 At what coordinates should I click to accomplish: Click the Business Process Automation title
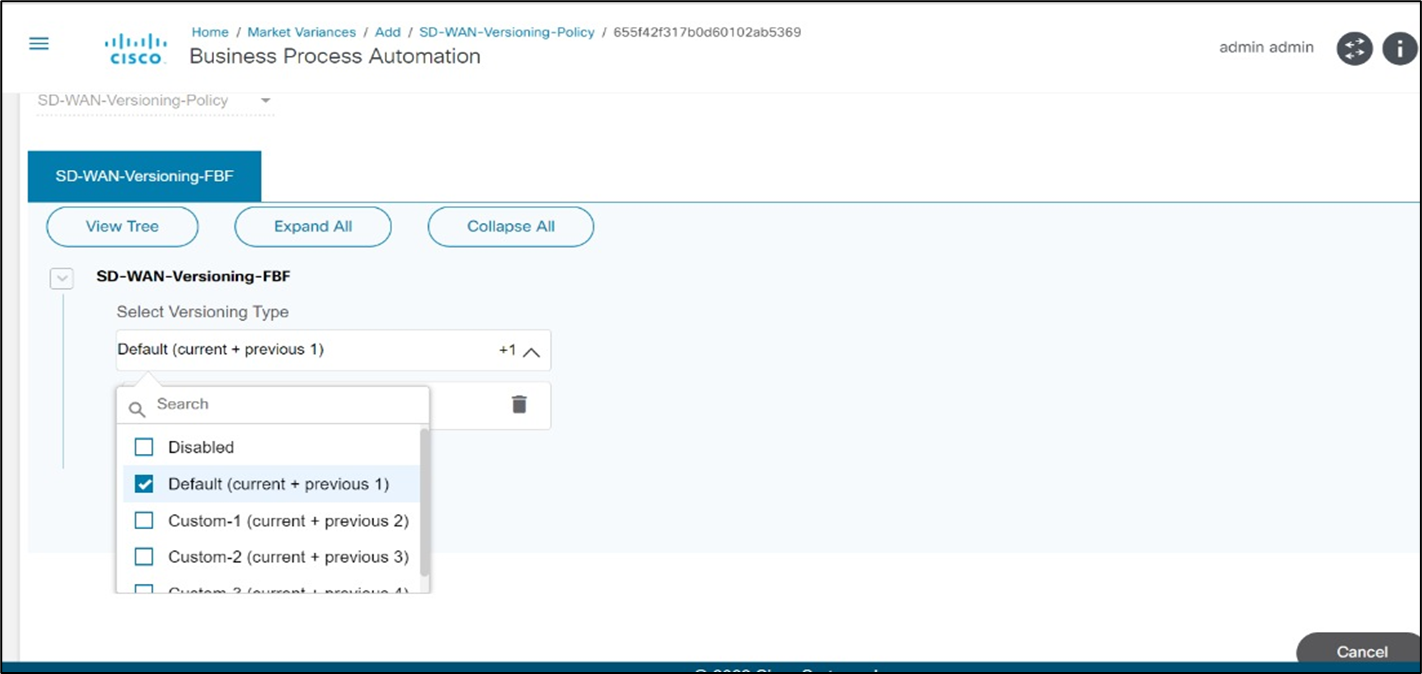[x=335, y=56]
